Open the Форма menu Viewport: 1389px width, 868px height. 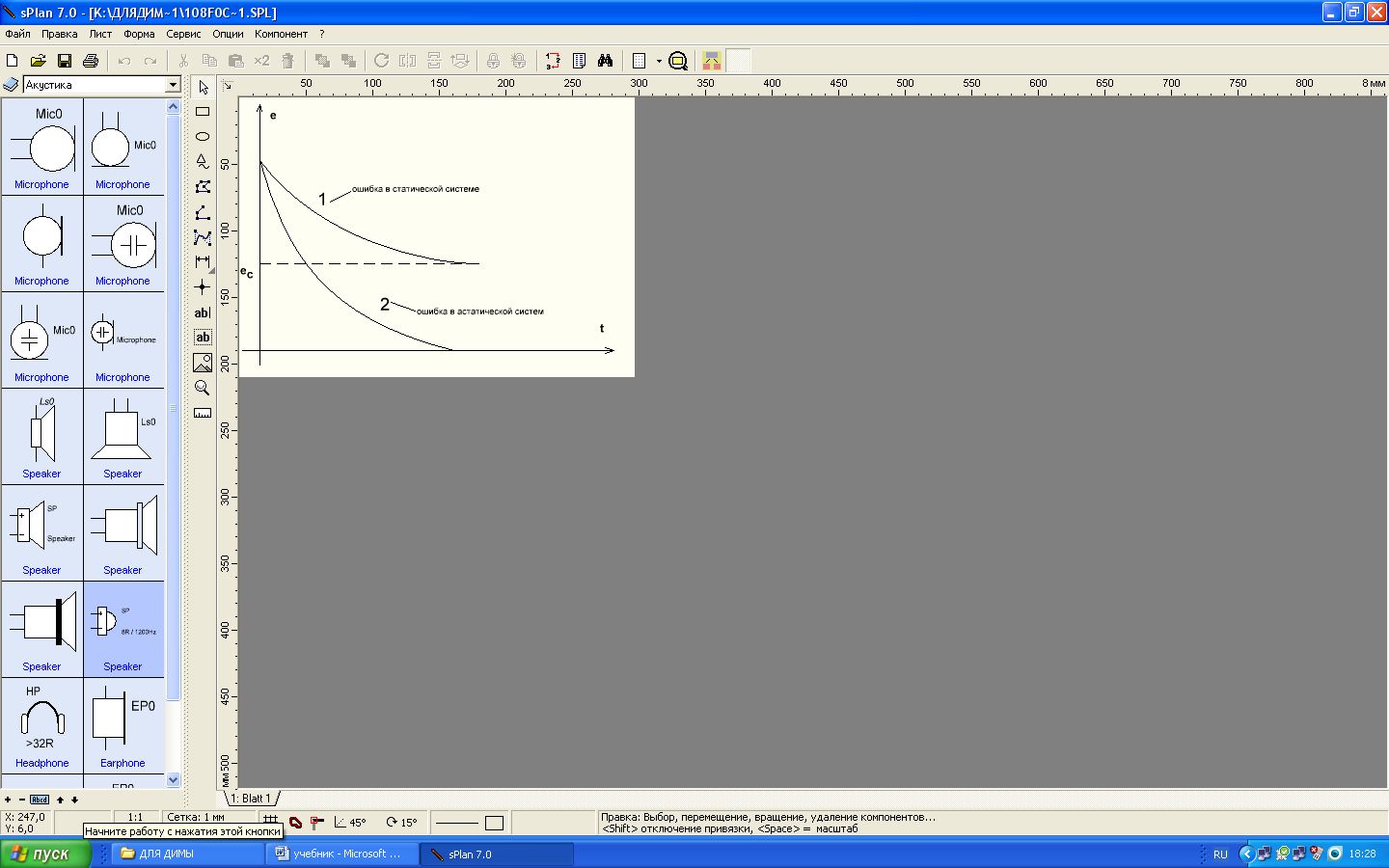click(139, 34)
